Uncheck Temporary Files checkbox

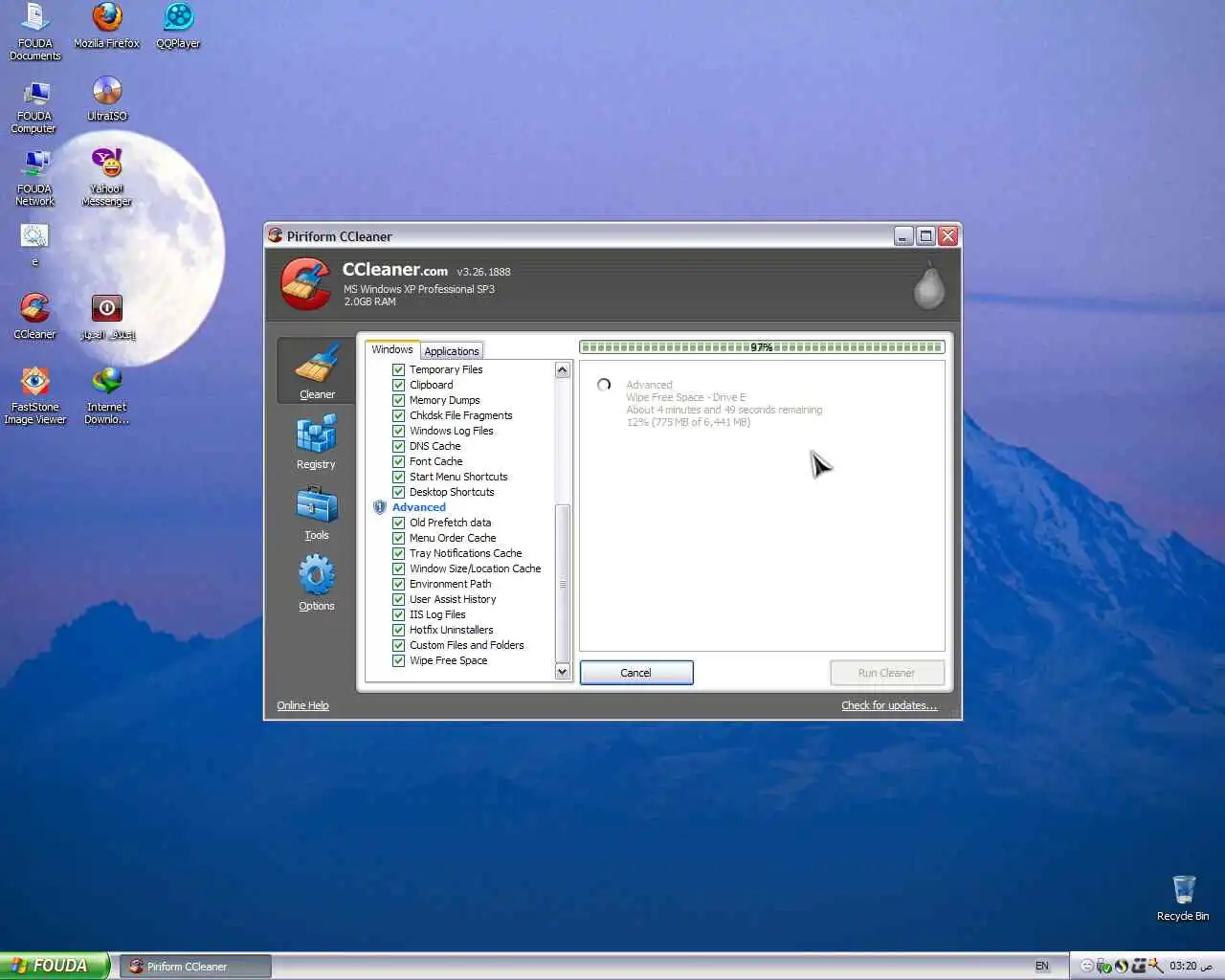click(x=398, y=369)
